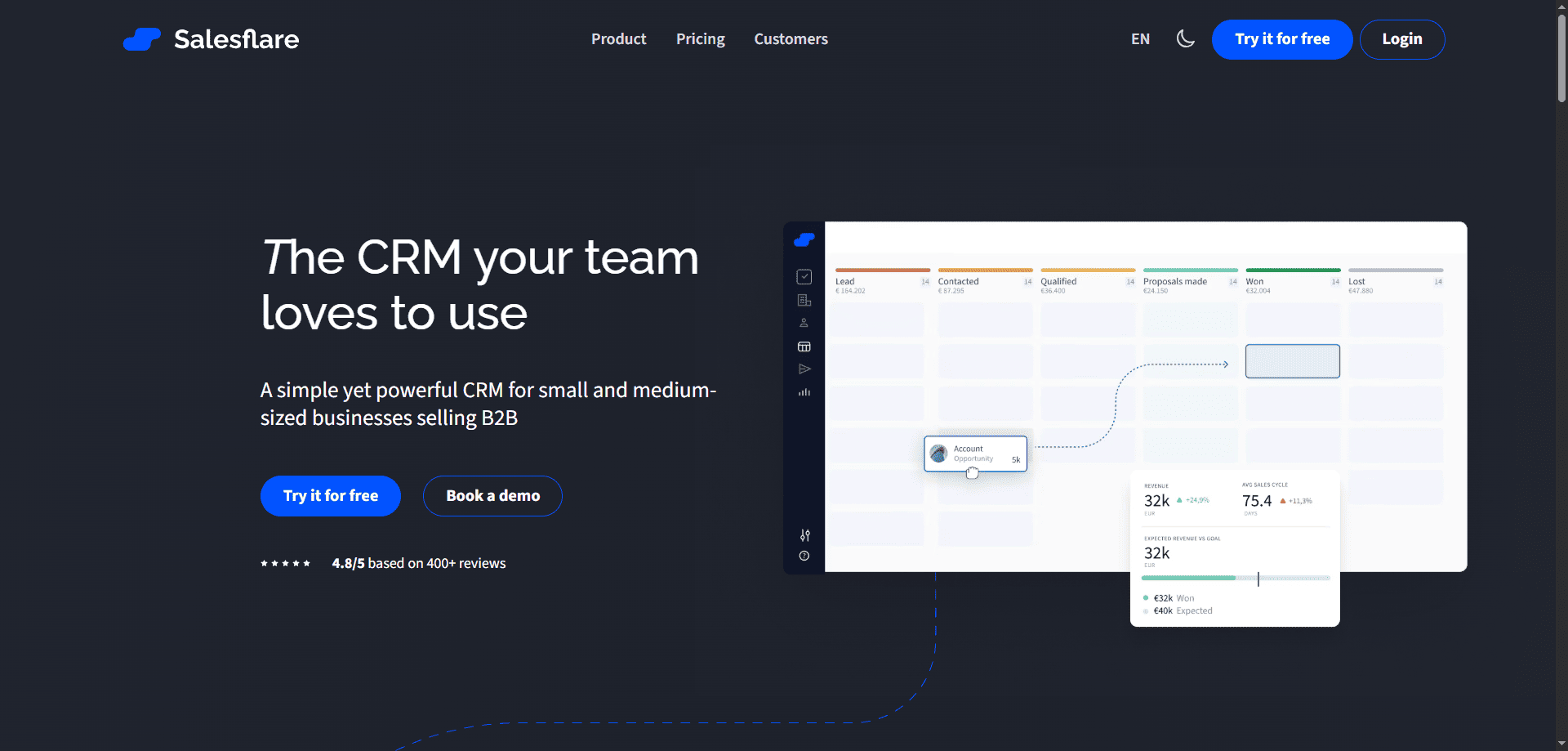
Task: Open the workflows paper-plane icon in preview sidebar
Action: (804, 369)
